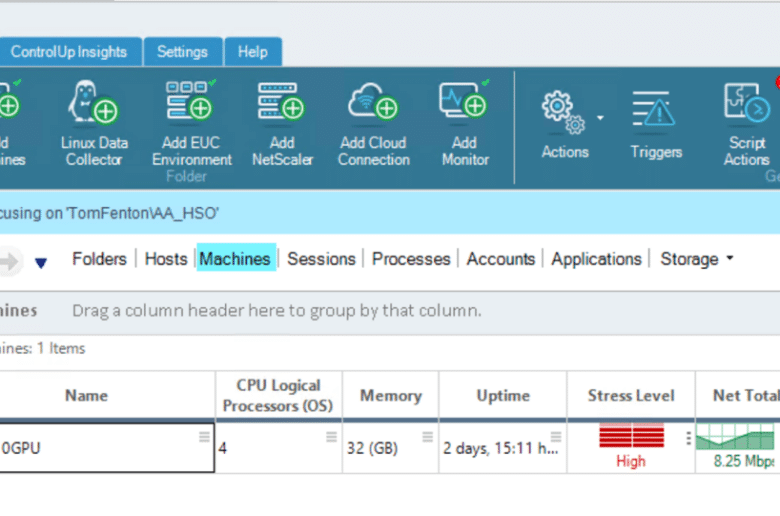Screen dimensions: 780x516
Task: Open Uptime cell menu icon
Action: coord(556,437)
